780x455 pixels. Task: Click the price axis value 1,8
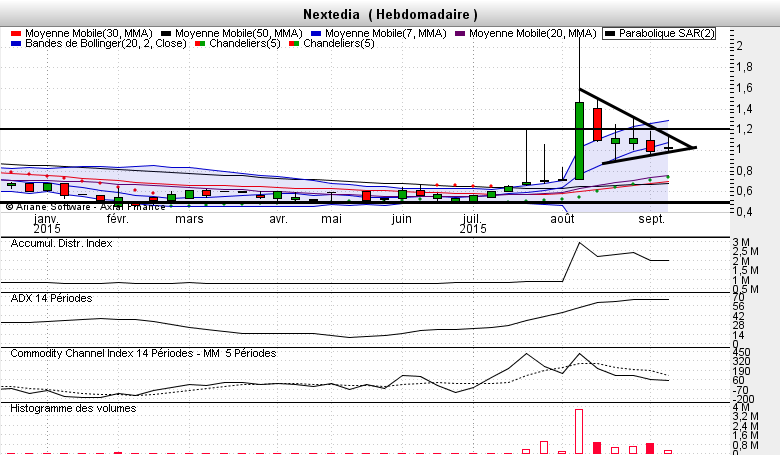coord(745,67)
